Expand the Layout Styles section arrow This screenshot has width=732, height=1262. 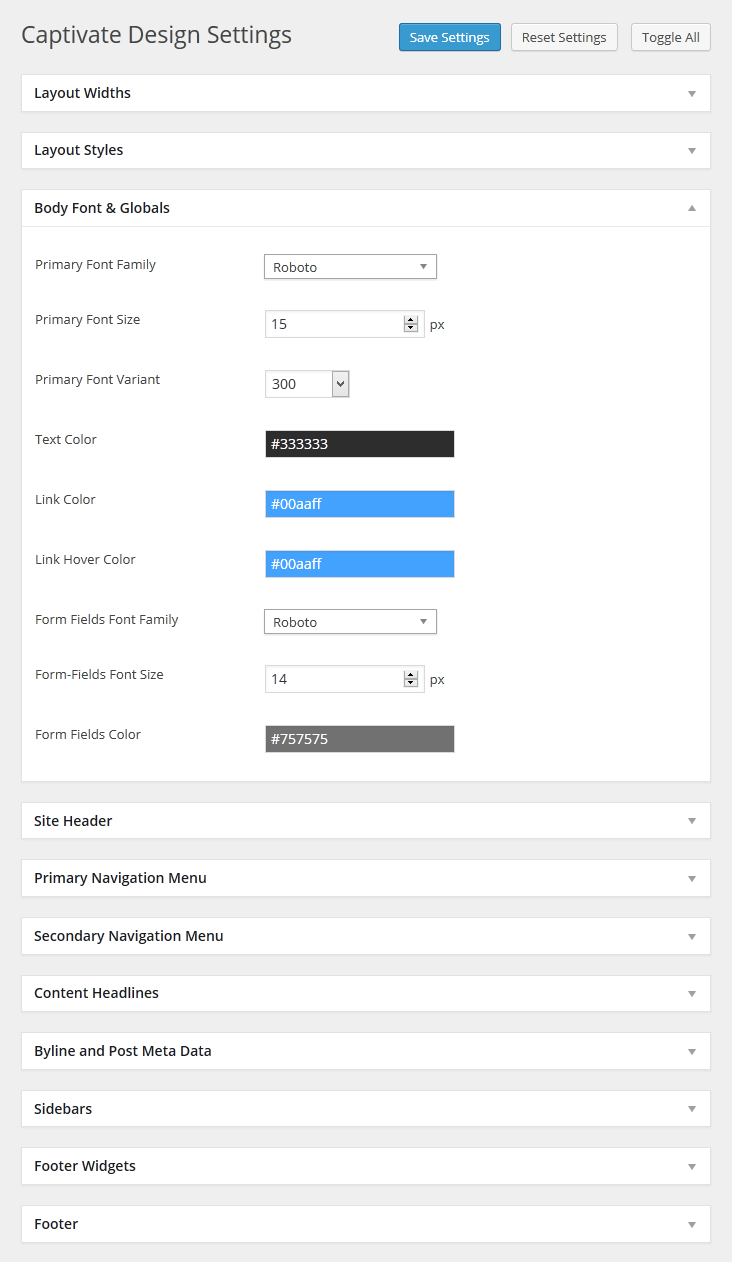click(691, 150)
